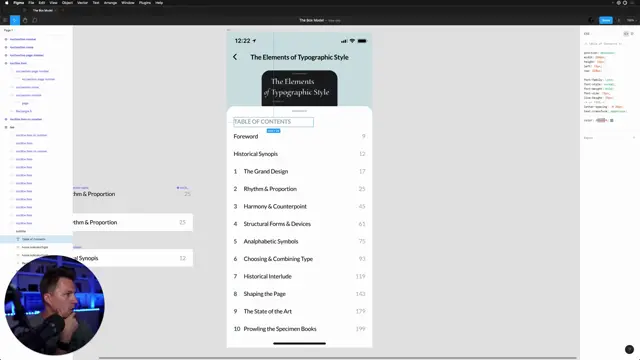Click Shaping the Page chapter row
This screenshot has width=640, height=360.
point(299,294)
